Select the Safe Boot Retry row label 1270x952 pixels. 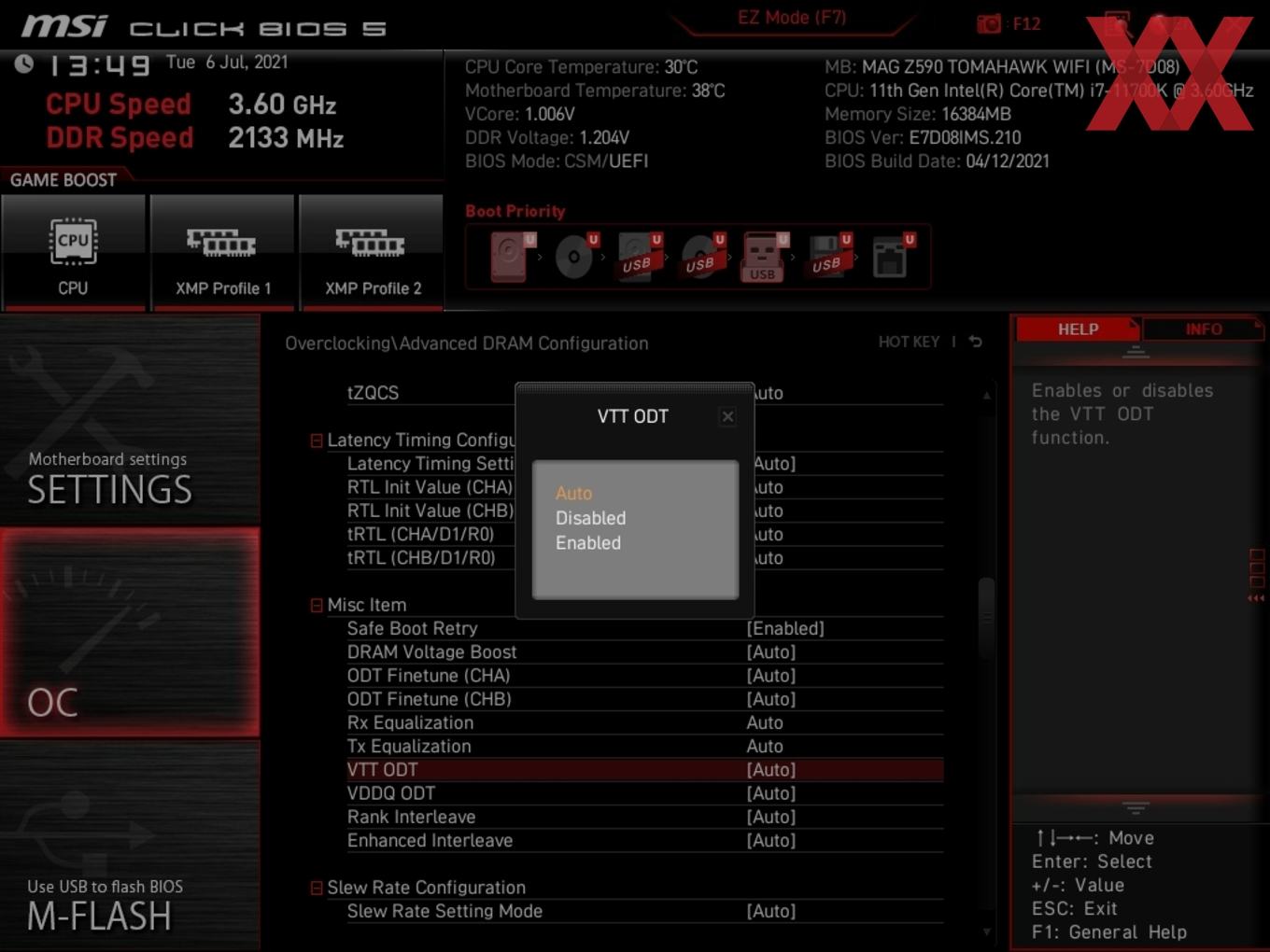(412, 629)
